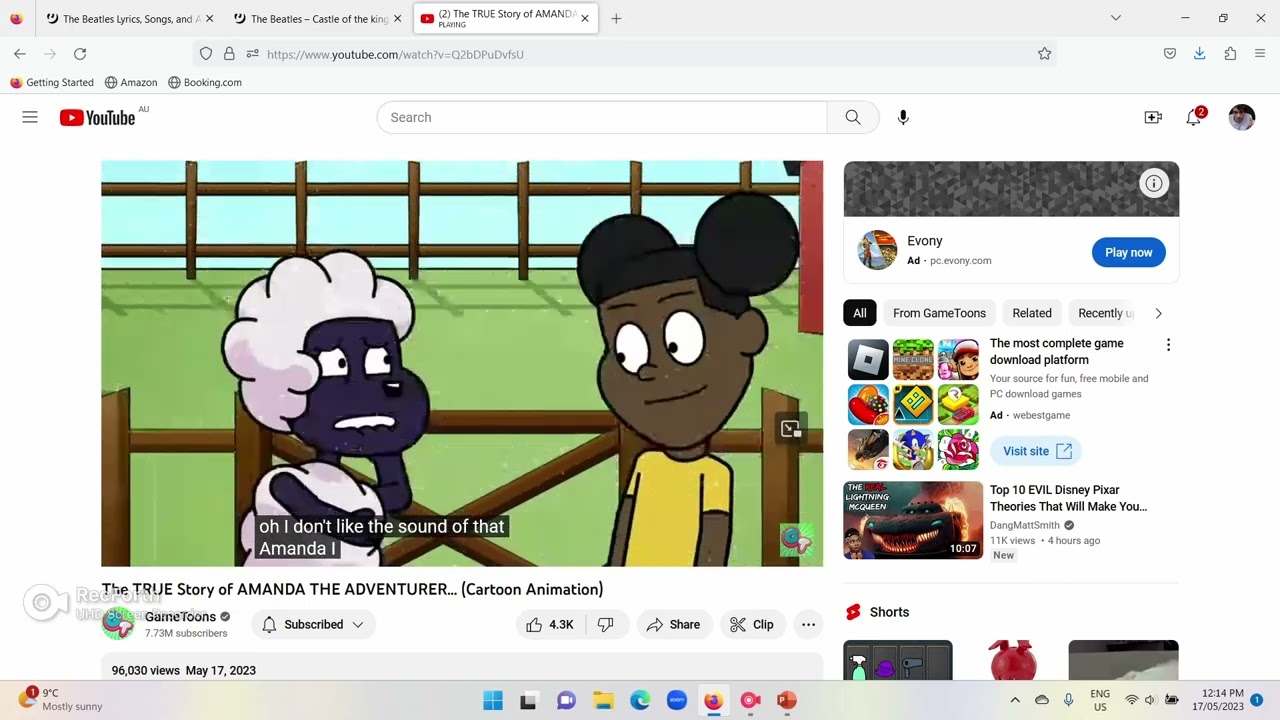Click the video overlay picture-in-picture icon
Viewport: 1280px width, 720px height.
791,429
